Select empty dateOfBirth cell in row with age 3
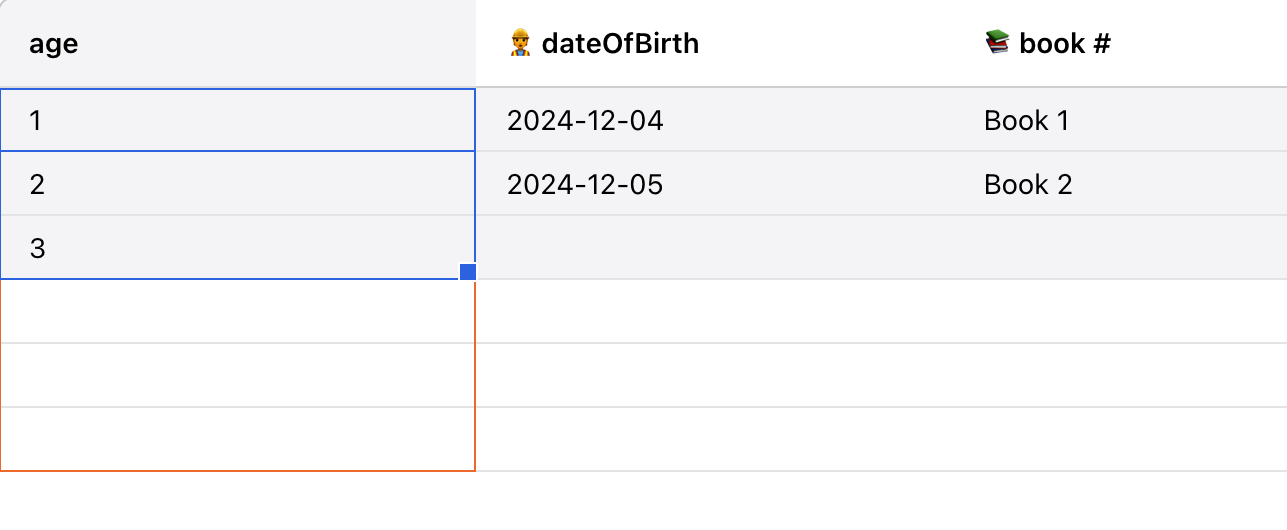 (x=714, y=248)
